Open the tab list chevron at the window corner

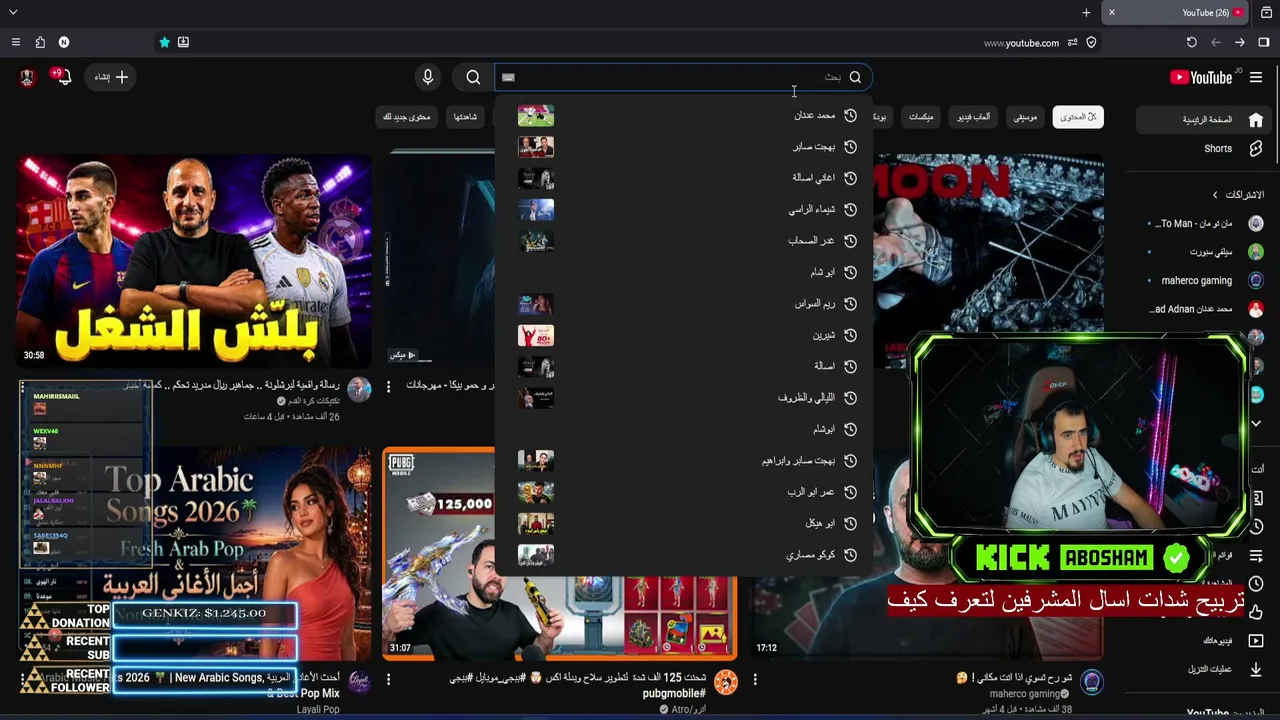pos(13,12)
